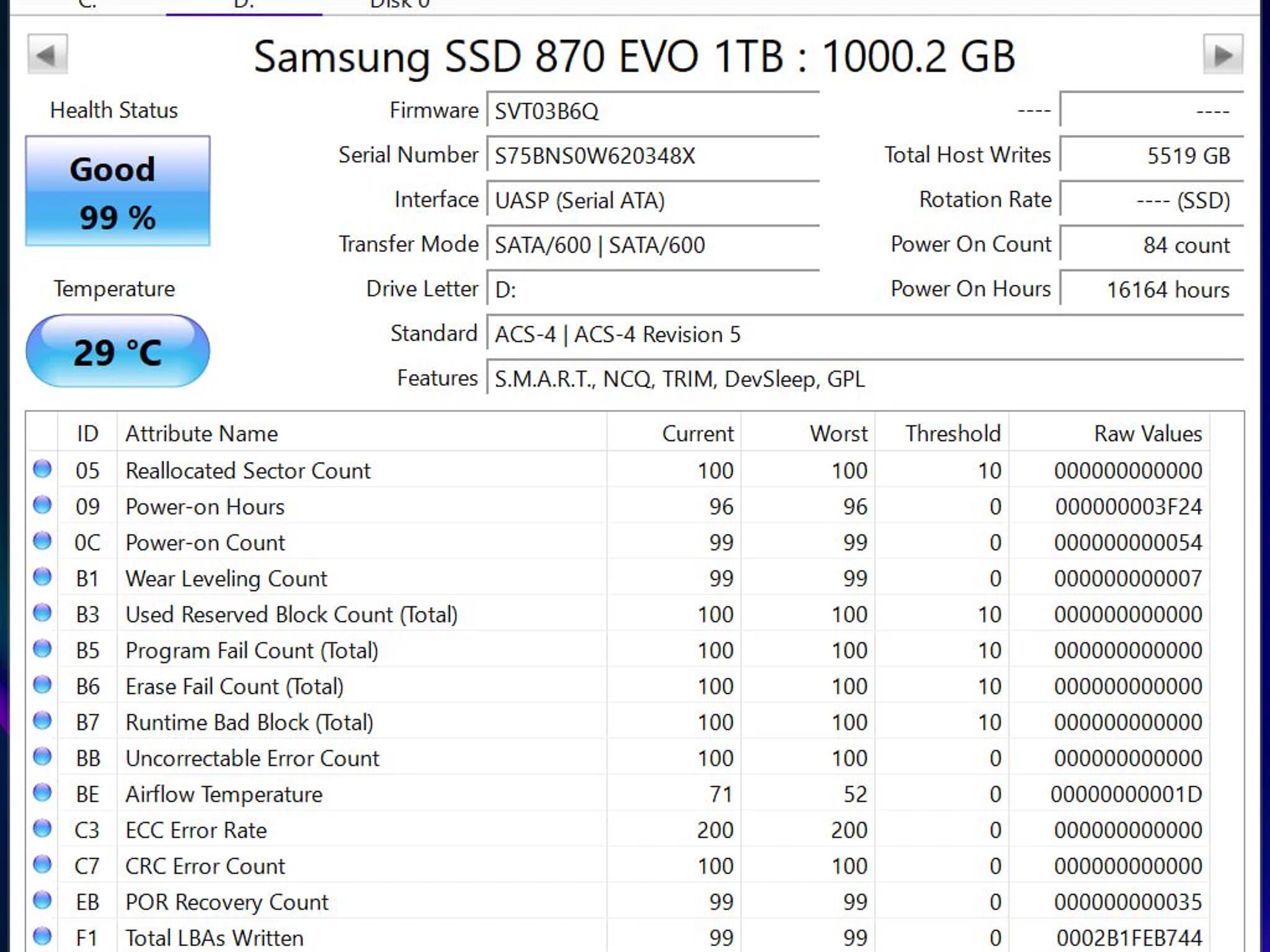Click status dot of Uncorrectable Error Count
This screenshot has width=1270, height=952.
42,757
